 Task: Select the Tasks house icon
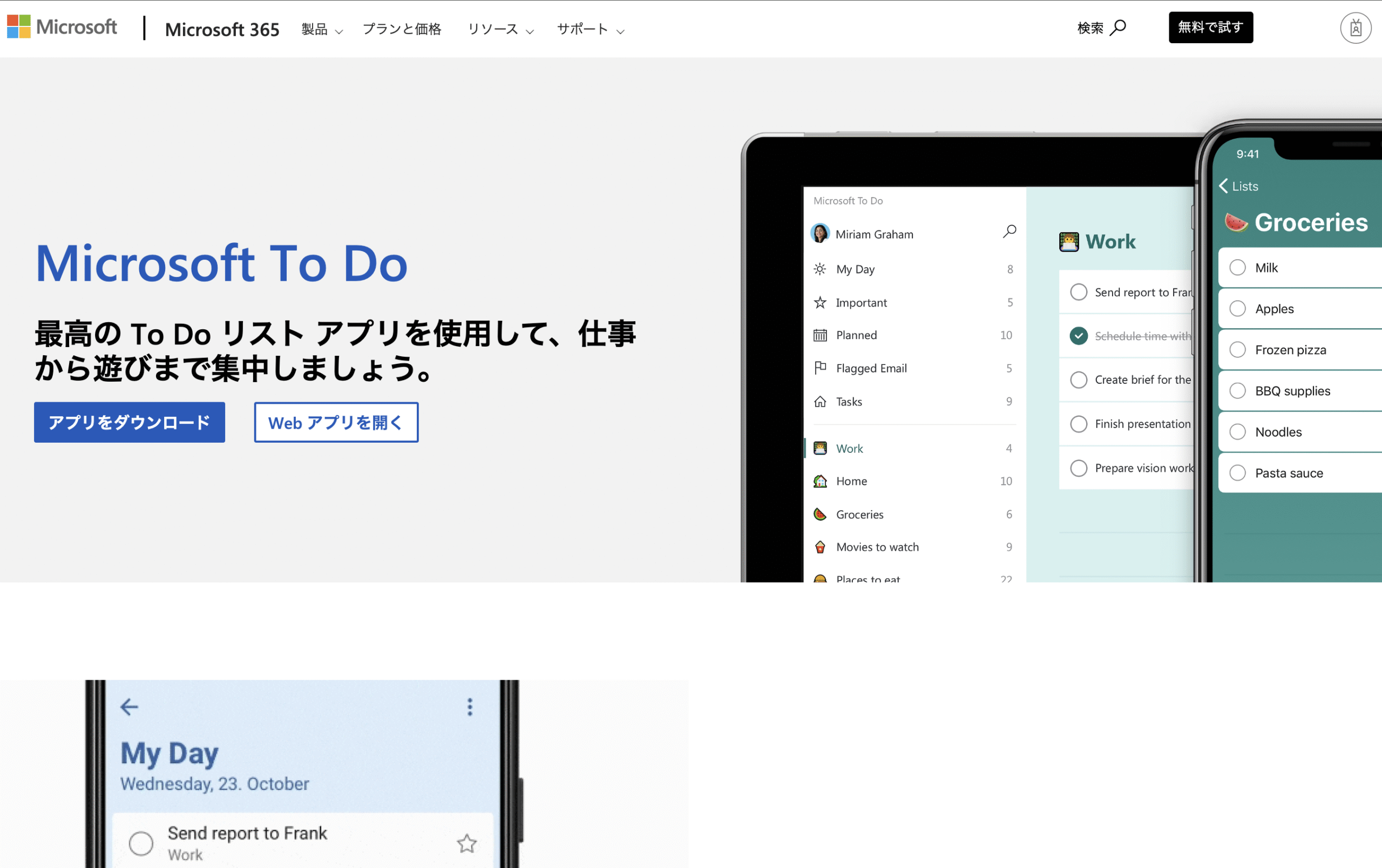[x=820, y=402]
